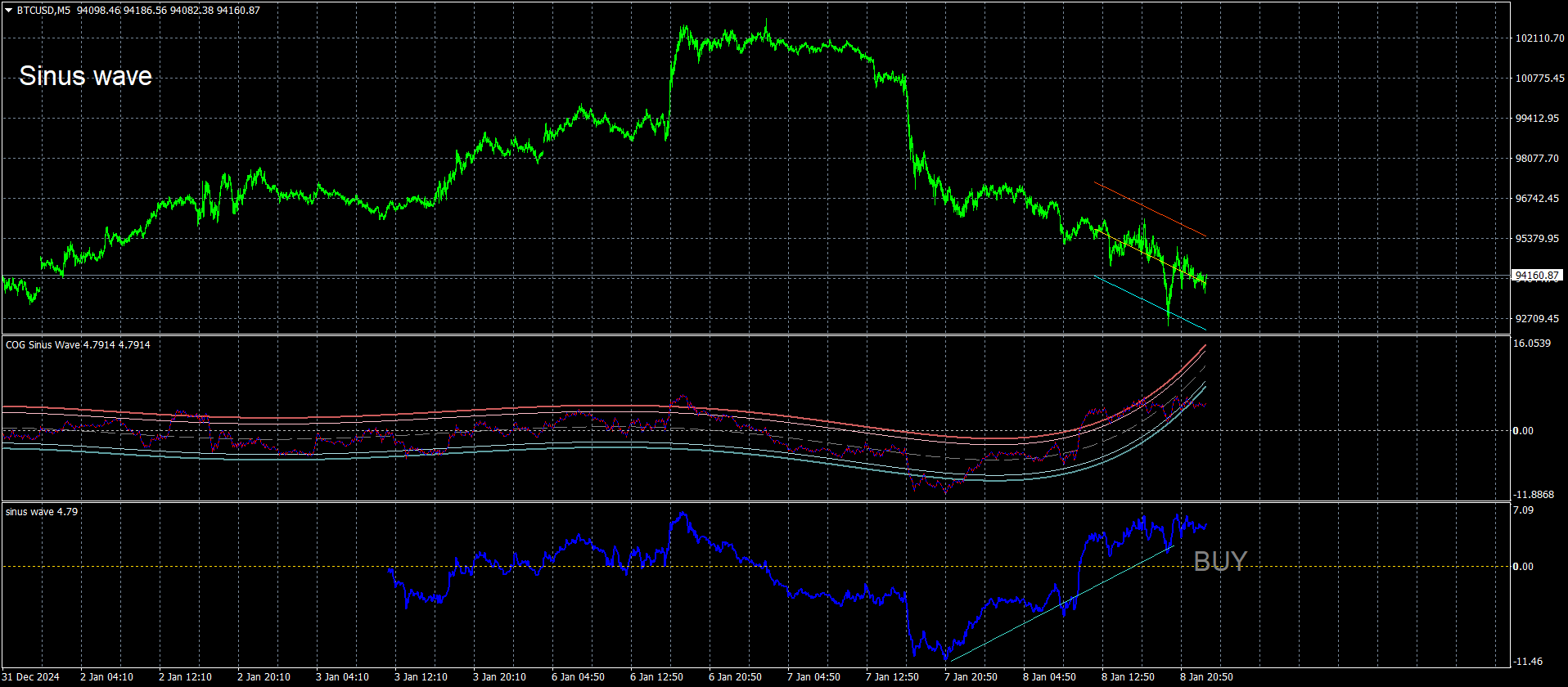Click the small triangle beside BTCUSD,M5
Screen dimensions: 1568x687
(9, 11)
